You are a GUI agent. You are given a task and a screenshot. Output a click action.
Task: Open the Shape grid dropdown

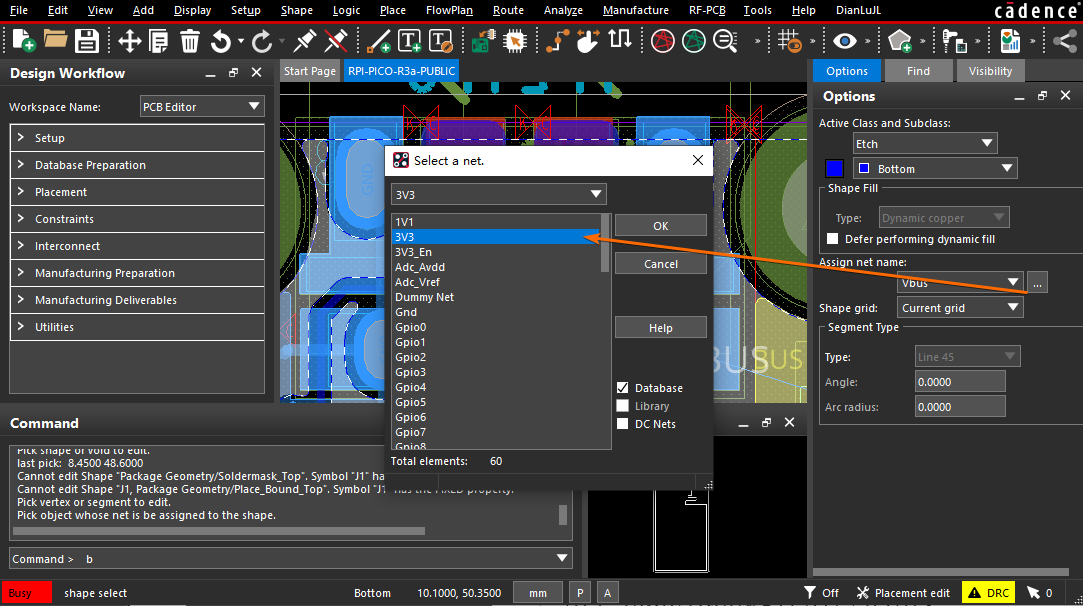coord(959,308)
